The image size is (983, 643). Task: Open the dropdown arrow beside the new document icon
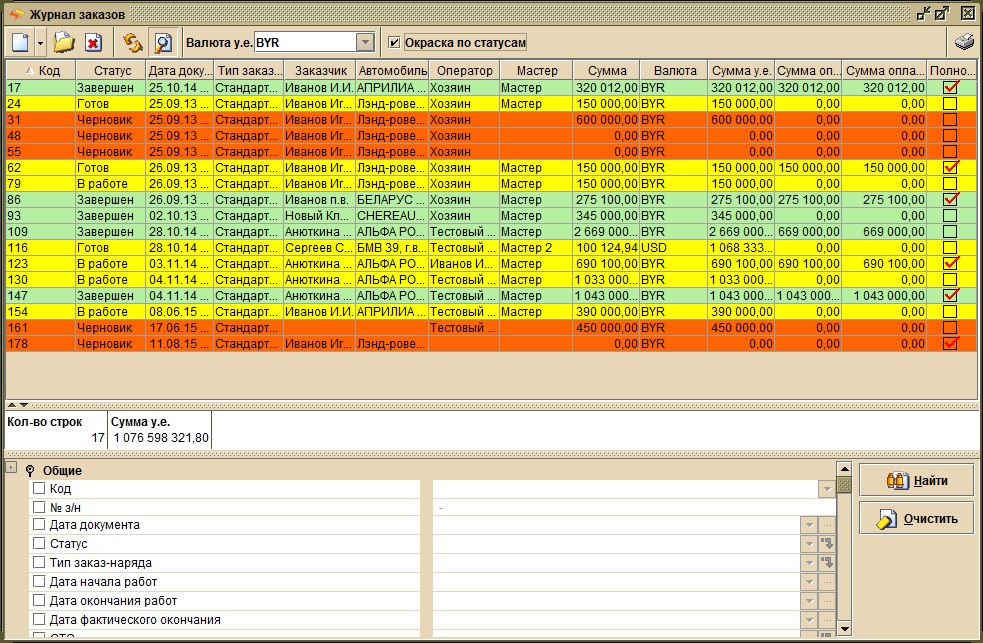click(x=40, y=43)
